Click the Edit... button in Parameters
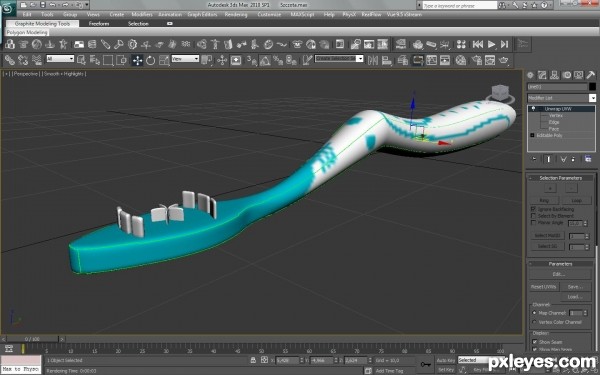600x375 pixels. (559, 274)
